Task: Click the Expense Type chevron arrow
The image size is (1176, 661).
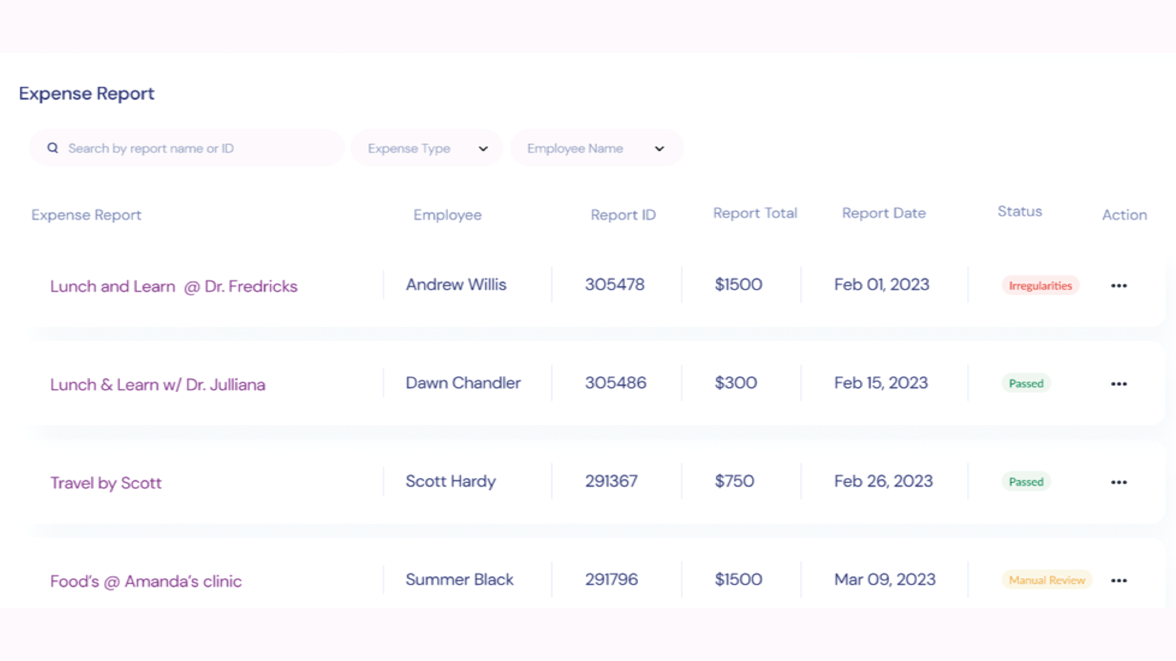Action: [x=483, y=147]
